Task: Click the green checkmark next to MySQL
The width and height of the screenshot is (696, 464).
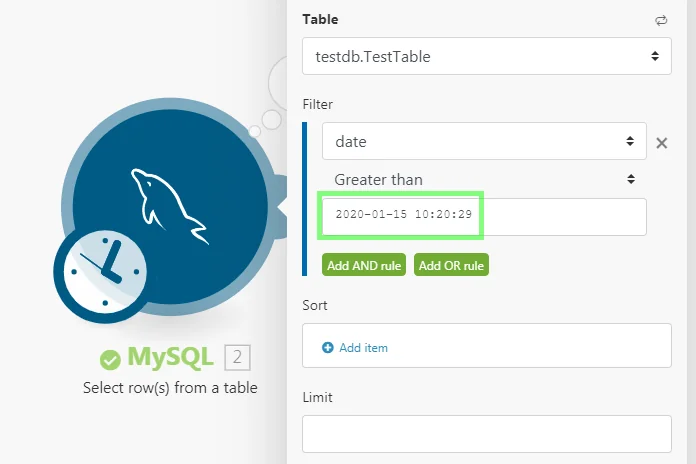Action: pyautogui.click(x=110, y=359)
